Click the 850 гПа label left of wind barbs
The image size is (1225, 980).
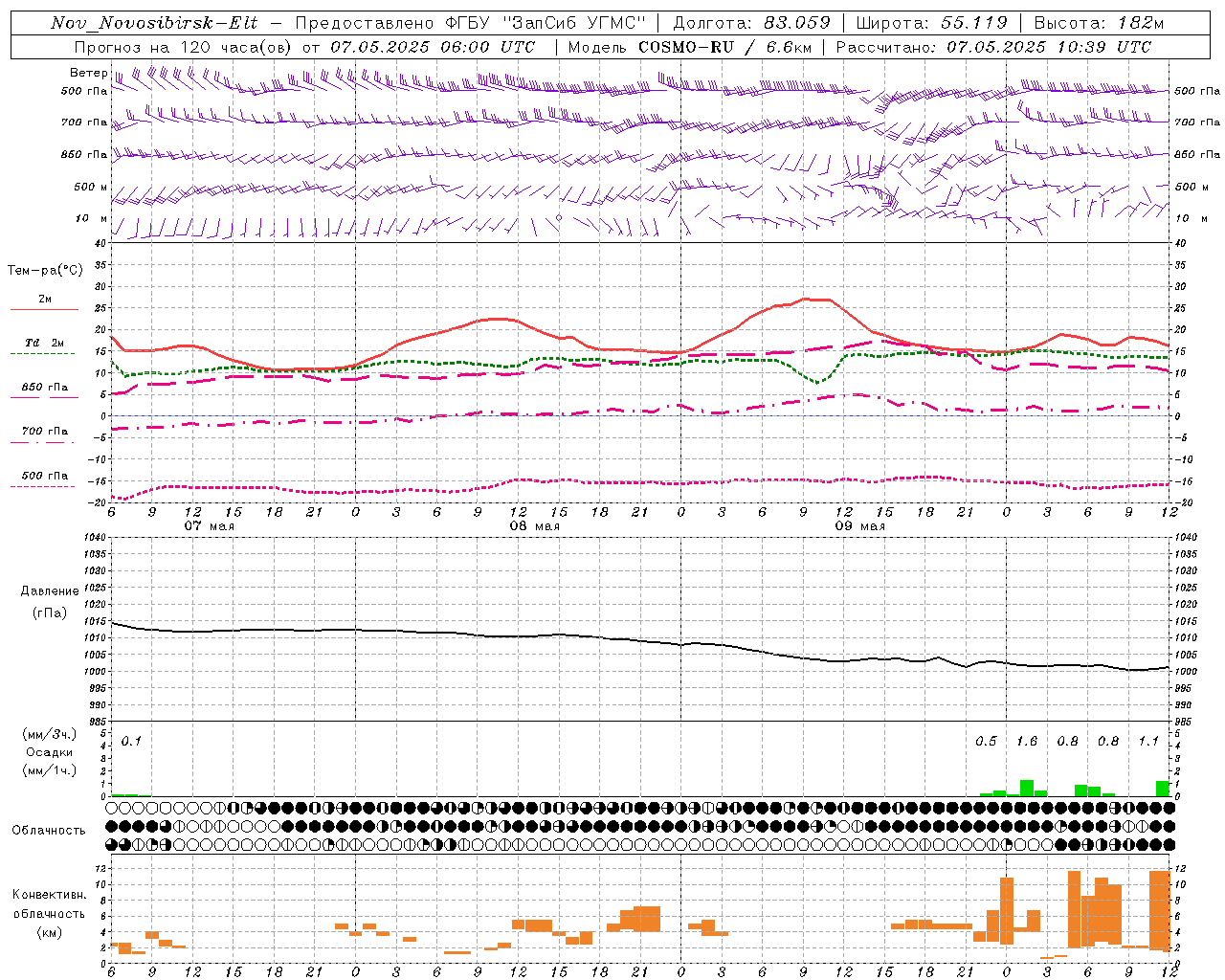tap(84, 154)
